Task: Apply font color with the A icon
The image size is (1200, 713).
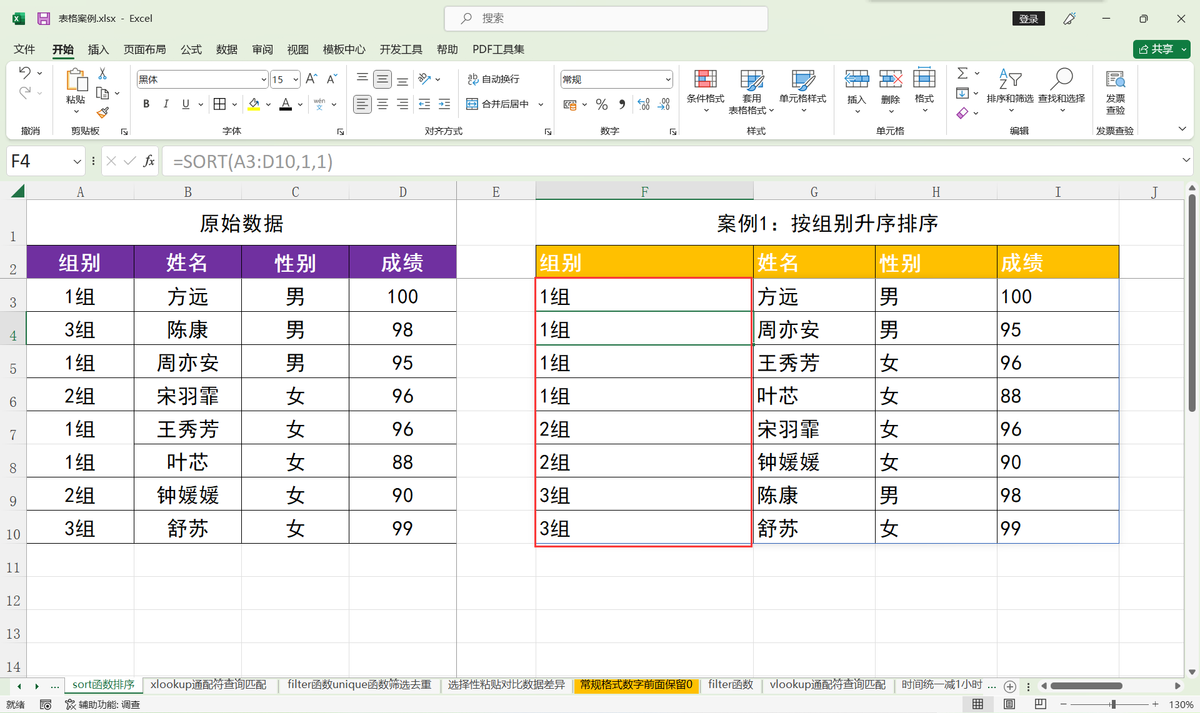Action: tap(286, 104)
